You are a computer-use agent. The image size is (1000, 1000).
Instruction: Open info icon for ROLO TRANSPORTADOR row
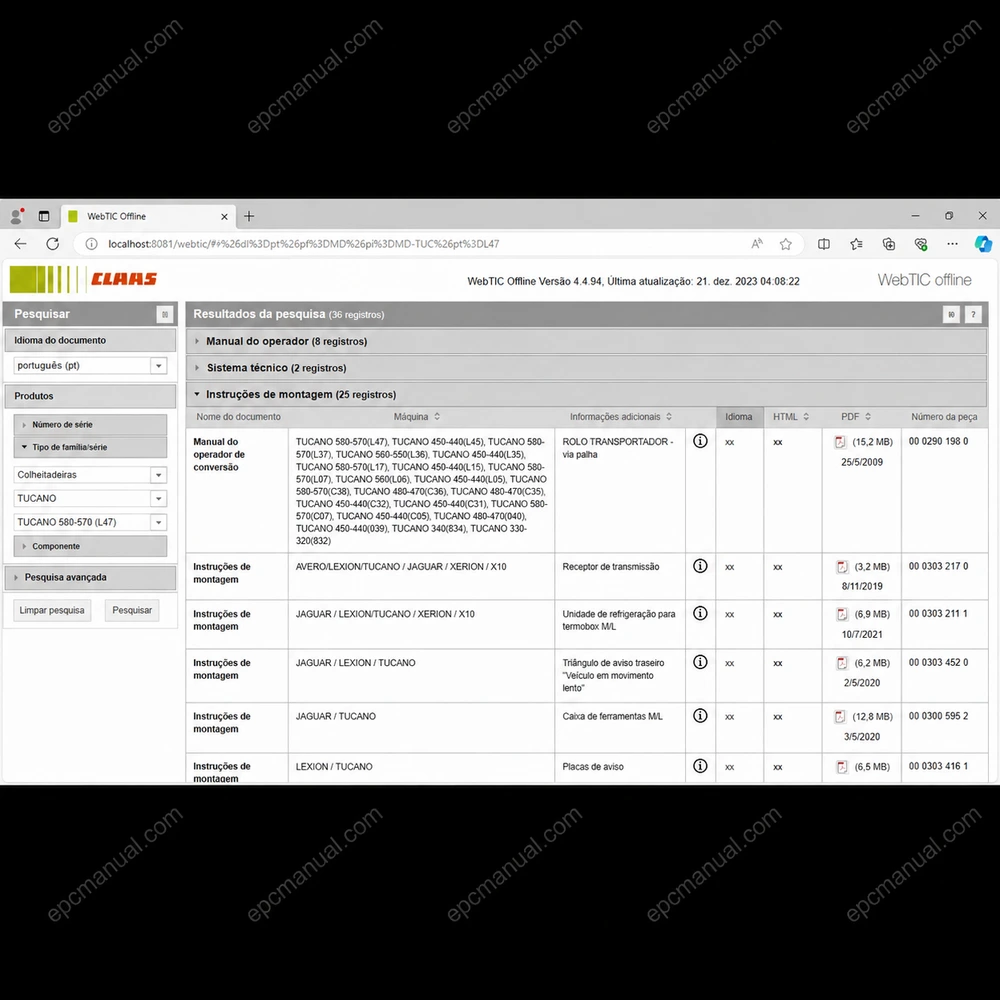[700, 441]
